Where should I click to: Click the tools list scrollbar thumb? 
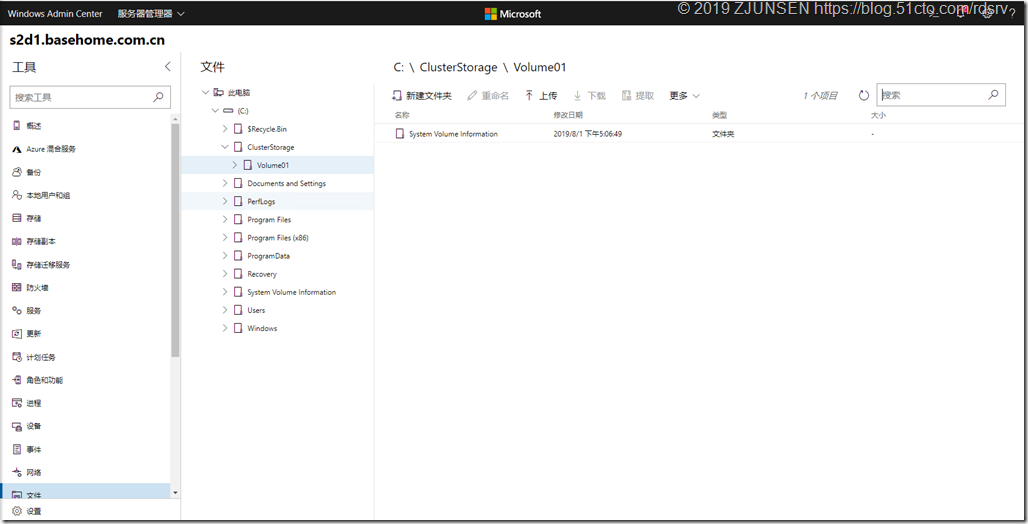click(175, 240)
